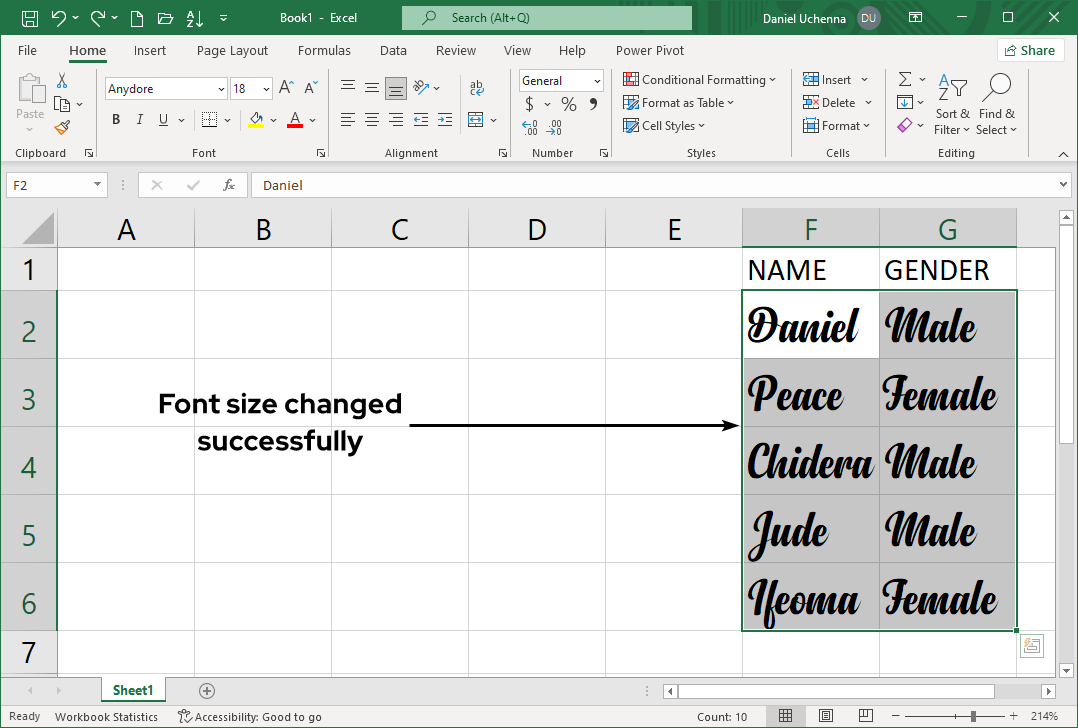Click the Wrap Text icon
1078x728 pixels.
coord(477,88)
